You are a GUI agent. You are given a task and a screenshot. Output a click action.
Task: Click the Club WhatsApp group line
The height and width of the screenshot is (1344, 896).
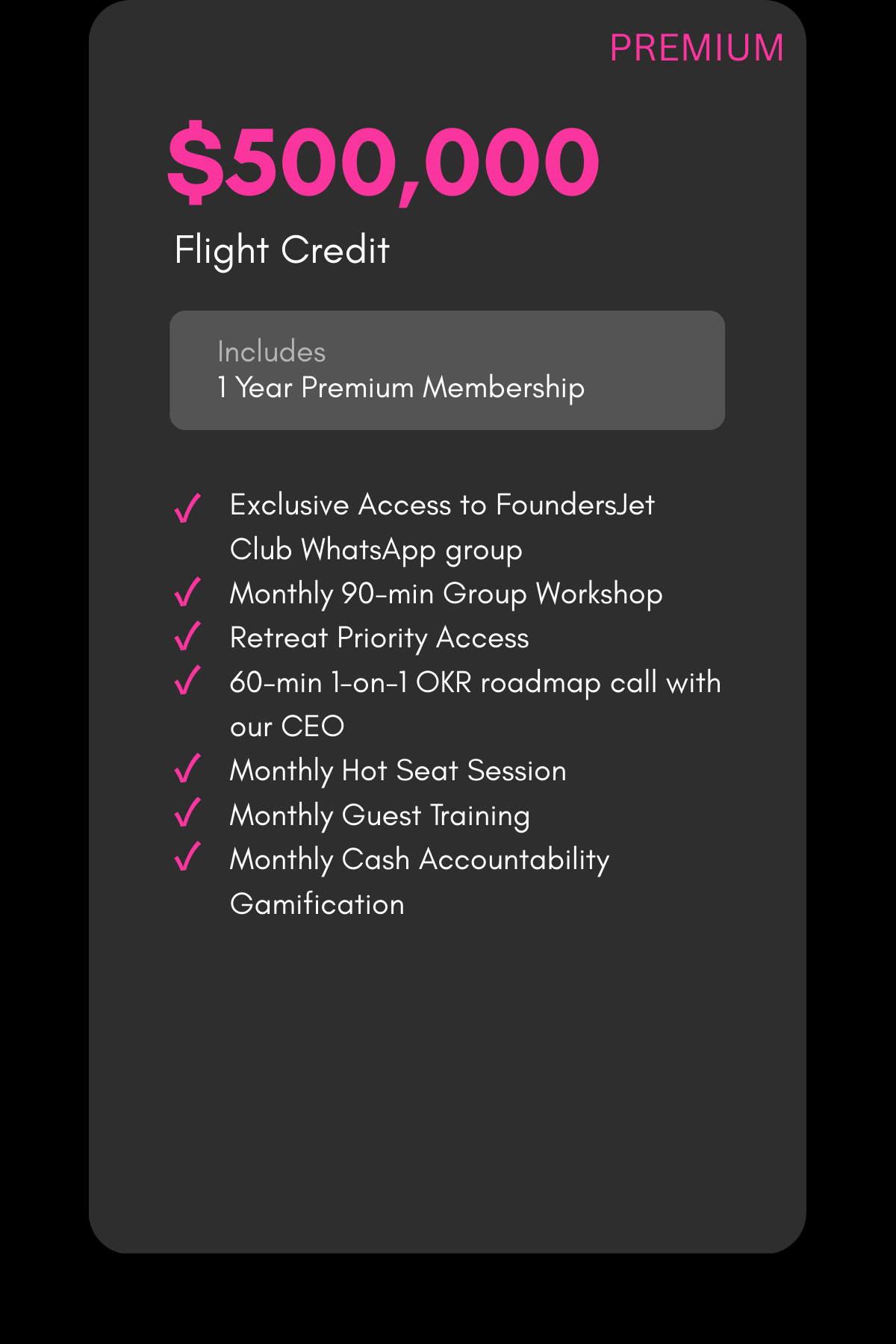tap(376, 550)
